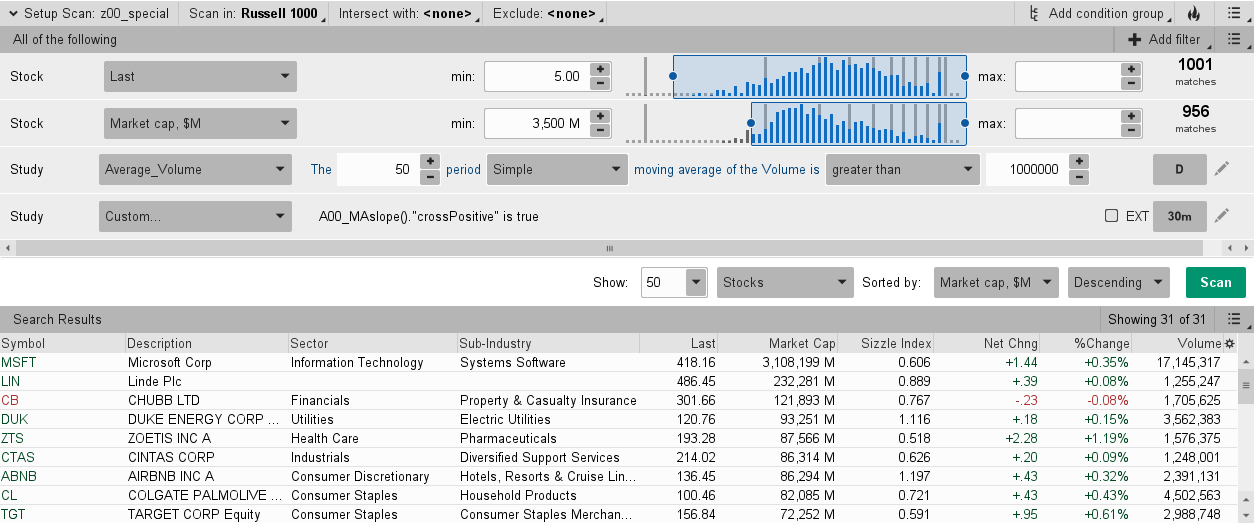
Task: Open the filter group list menu icon
Action: pos(1233,40)
